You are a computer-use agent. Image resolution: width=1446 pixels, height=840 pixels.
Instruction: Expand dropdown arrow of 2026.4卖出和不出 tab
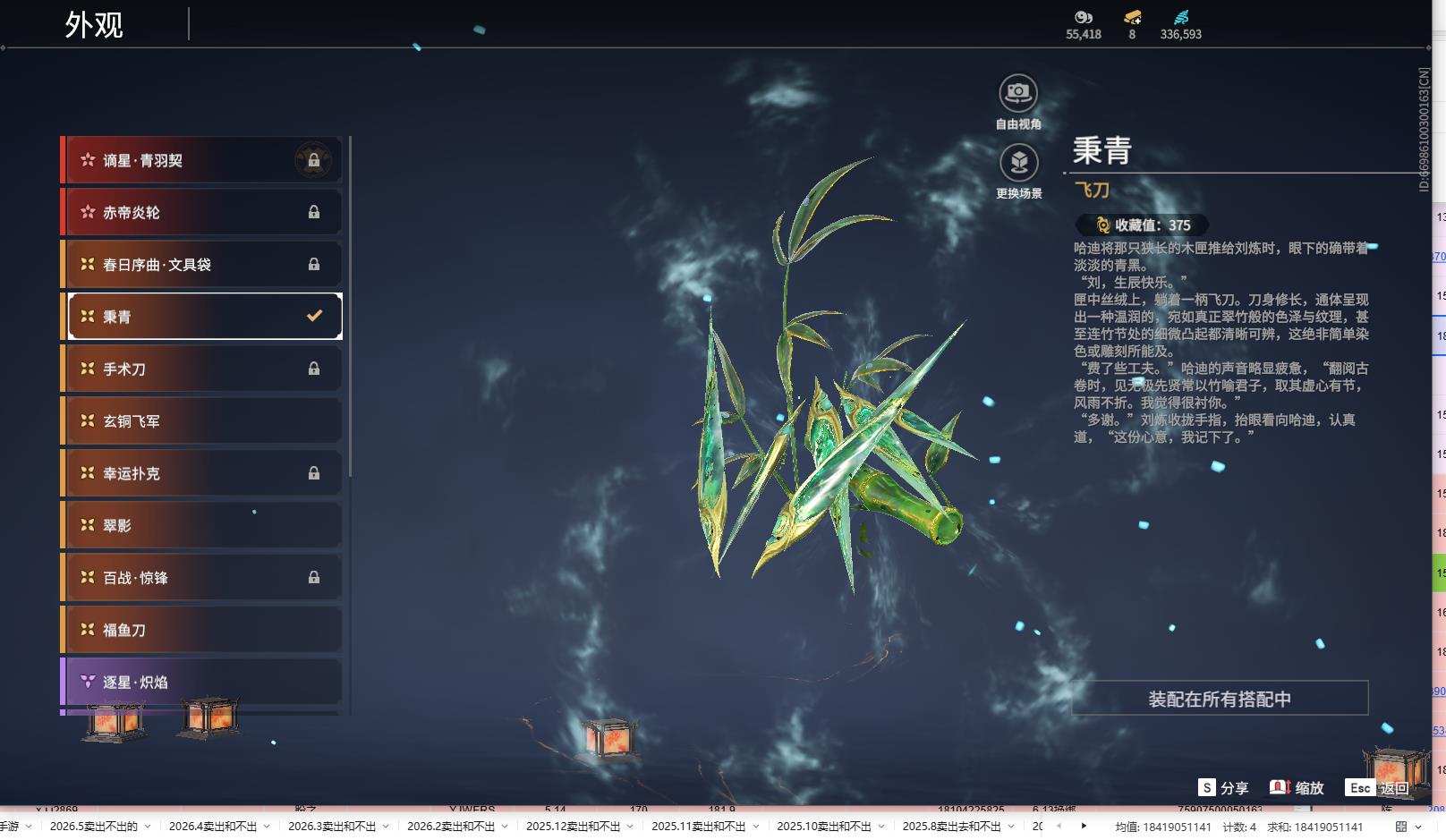click(267, 827)
